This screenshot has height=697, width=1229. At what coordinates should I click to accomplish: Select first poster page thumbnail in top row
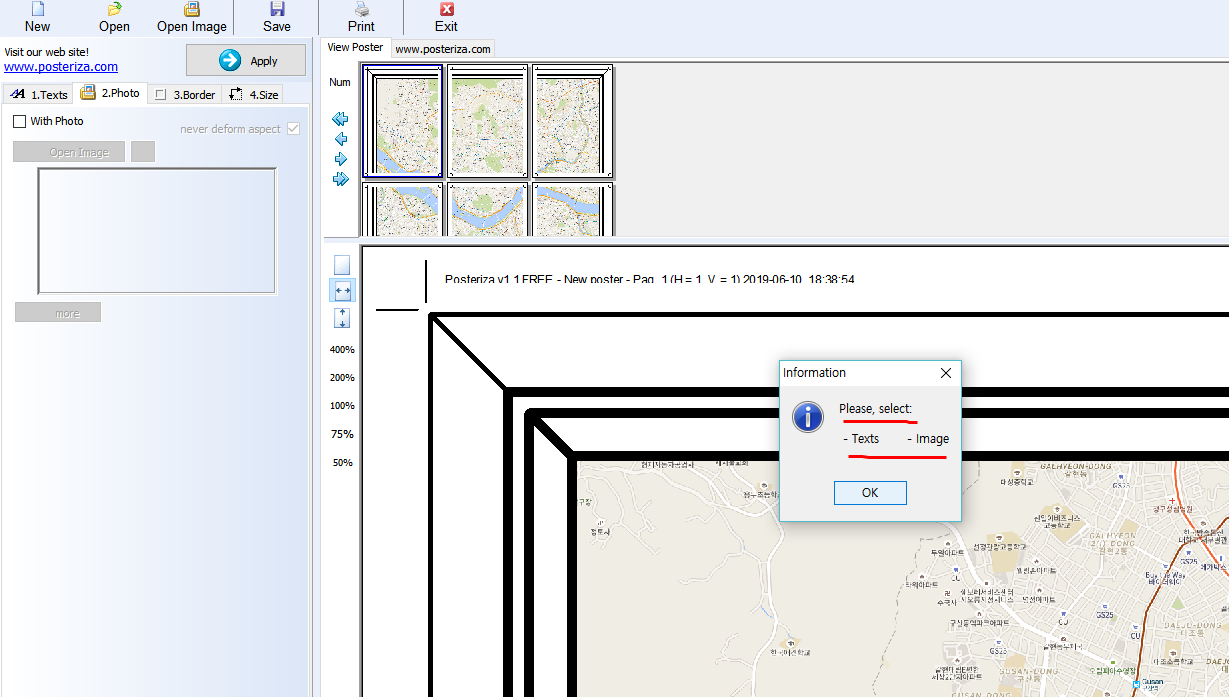click(x=403, y=122)
